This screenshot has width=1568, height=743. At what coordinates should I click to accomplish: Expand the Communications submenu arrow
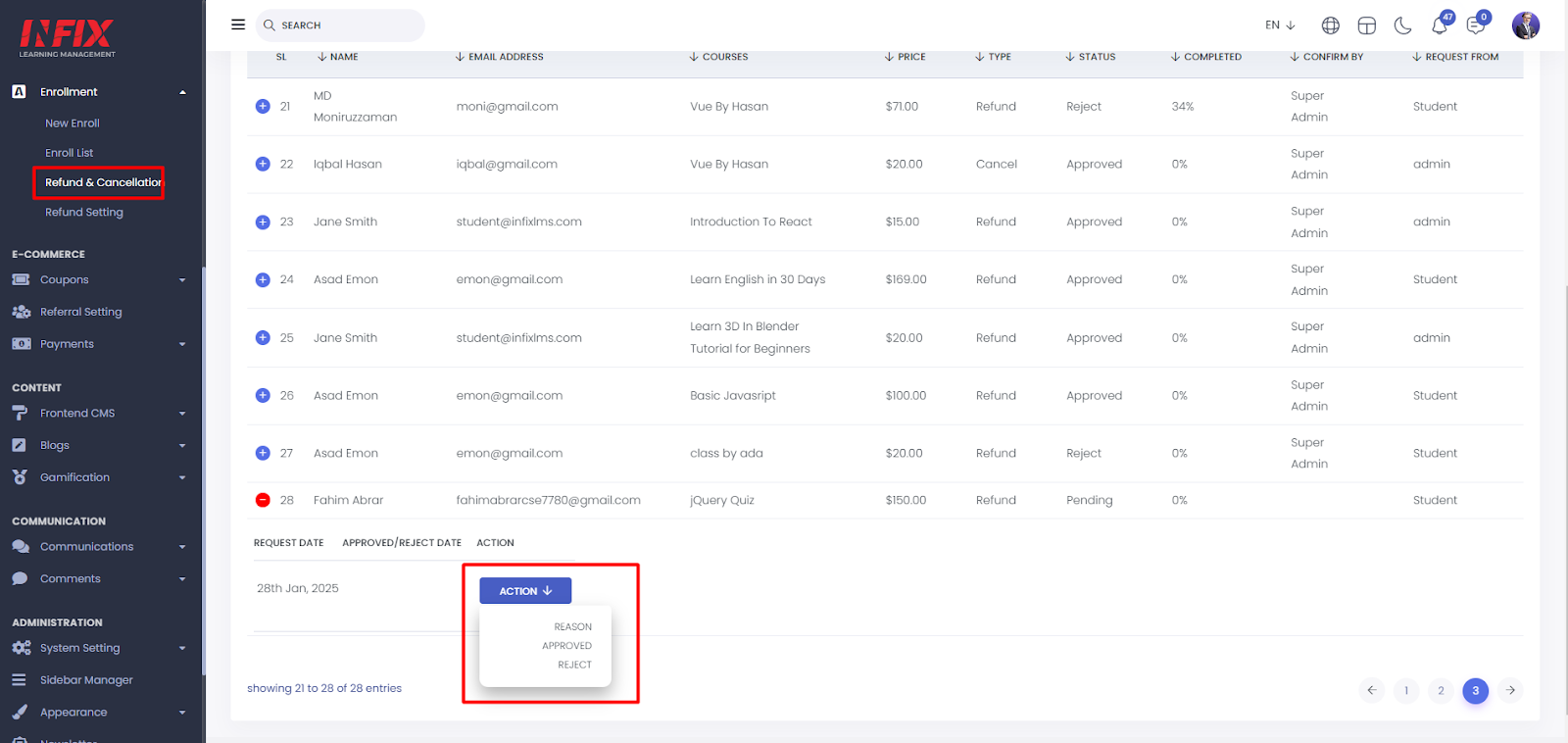[x=182, y=547]
